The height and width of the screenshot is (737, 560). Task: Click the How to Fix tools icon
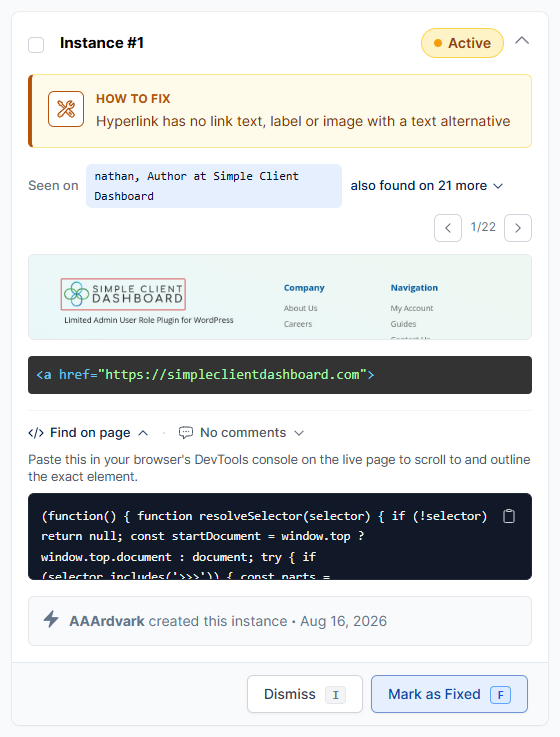click(66, 109)
